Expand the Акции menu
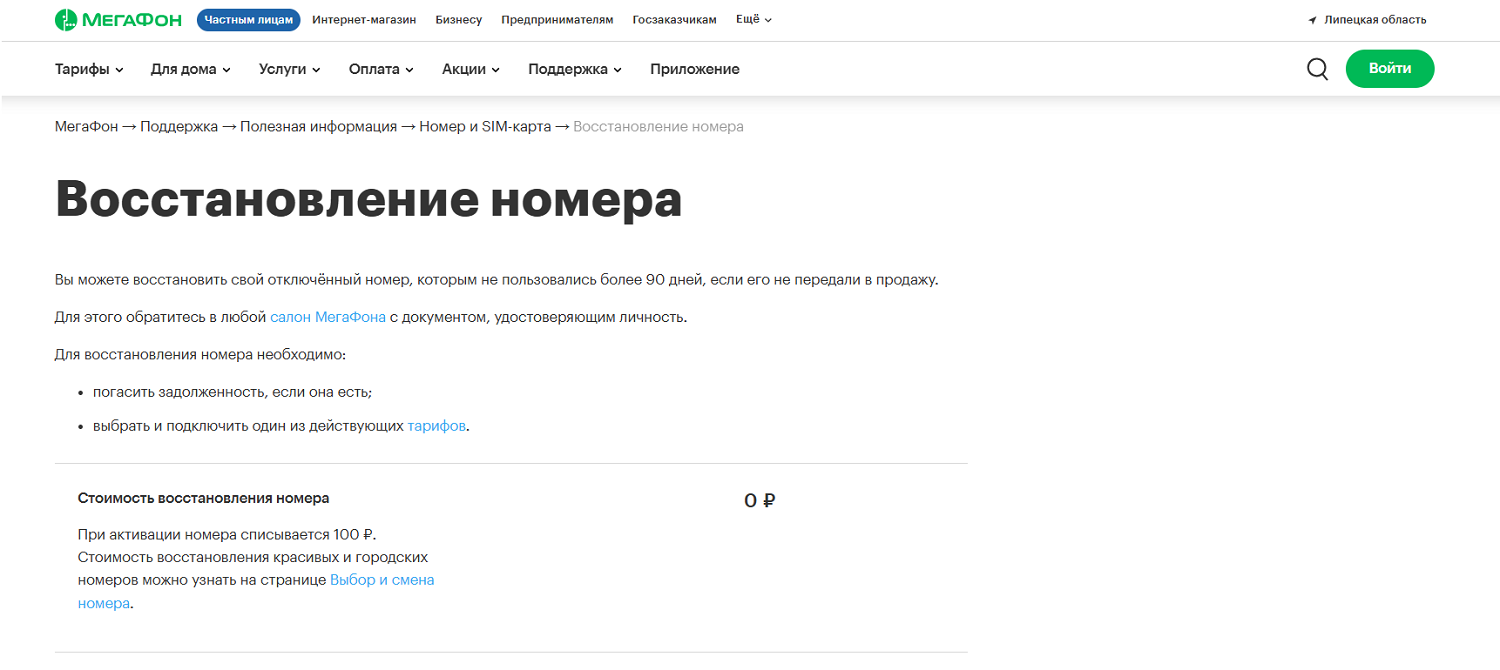 [x=471, y=69]
